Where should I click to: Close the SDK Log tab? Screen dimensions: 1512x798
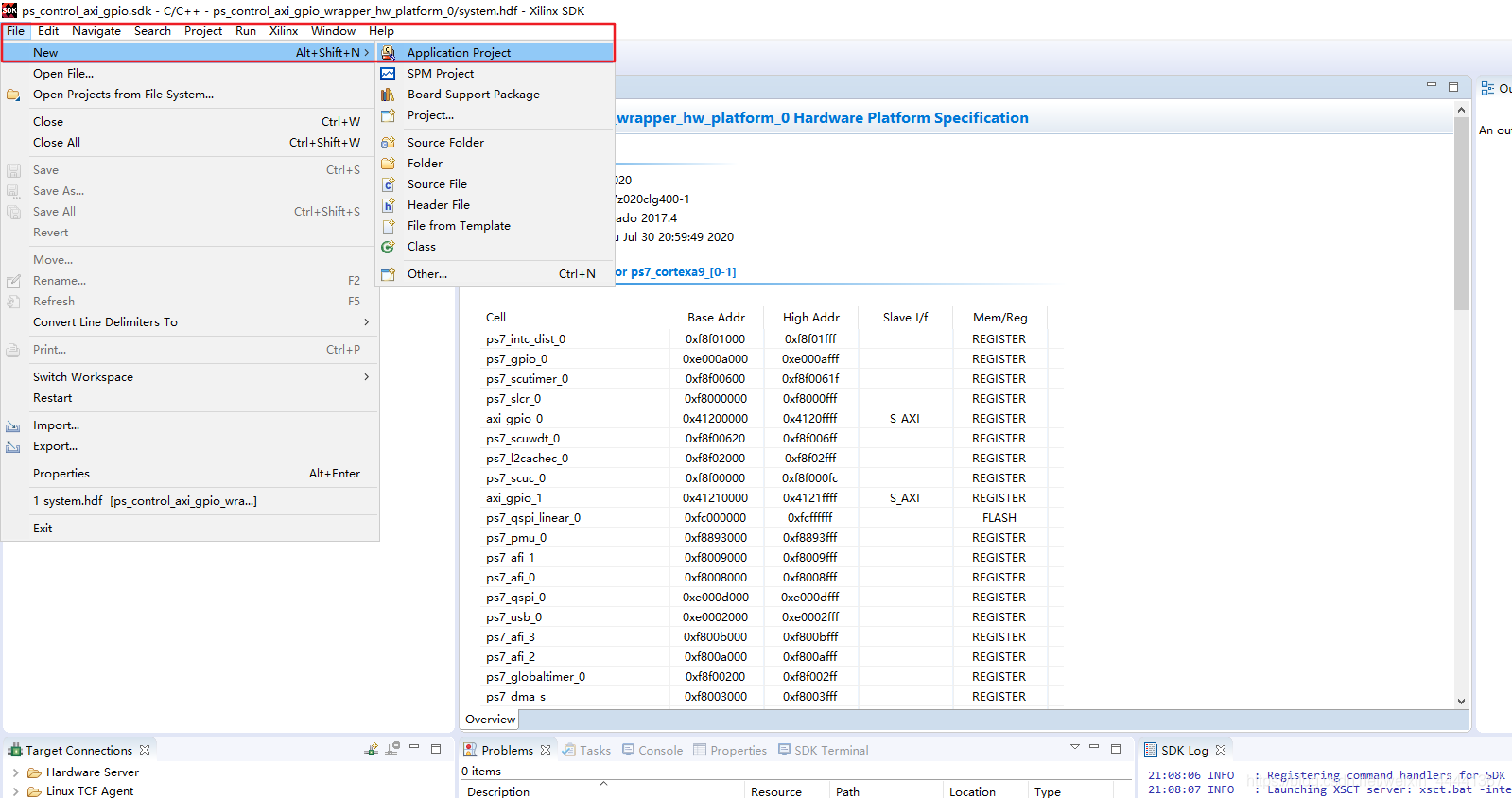tap(1221, 750)
